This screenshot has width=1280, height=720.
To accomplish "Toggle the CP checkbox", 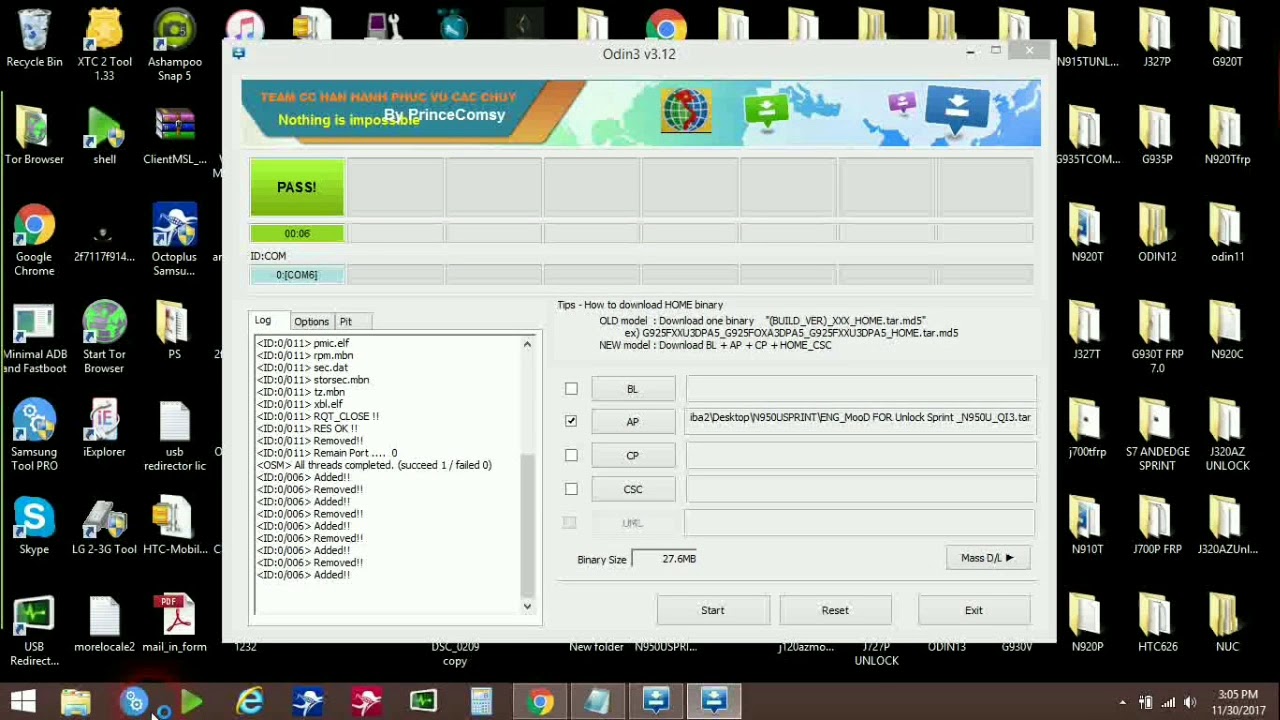I will coord(571,455).
